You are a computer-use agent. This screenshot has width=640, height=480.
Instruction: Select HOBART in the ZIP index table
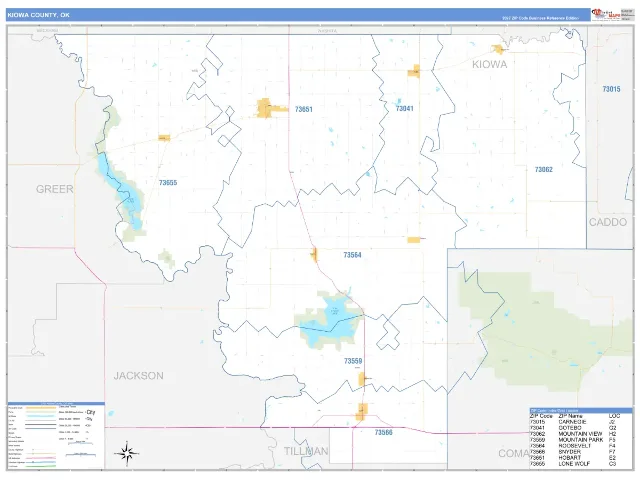[x=569, y=458]
